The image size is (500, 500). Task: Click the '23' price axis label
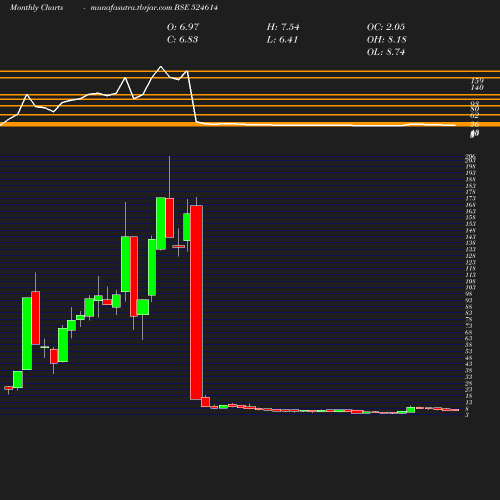click(469, 390)
